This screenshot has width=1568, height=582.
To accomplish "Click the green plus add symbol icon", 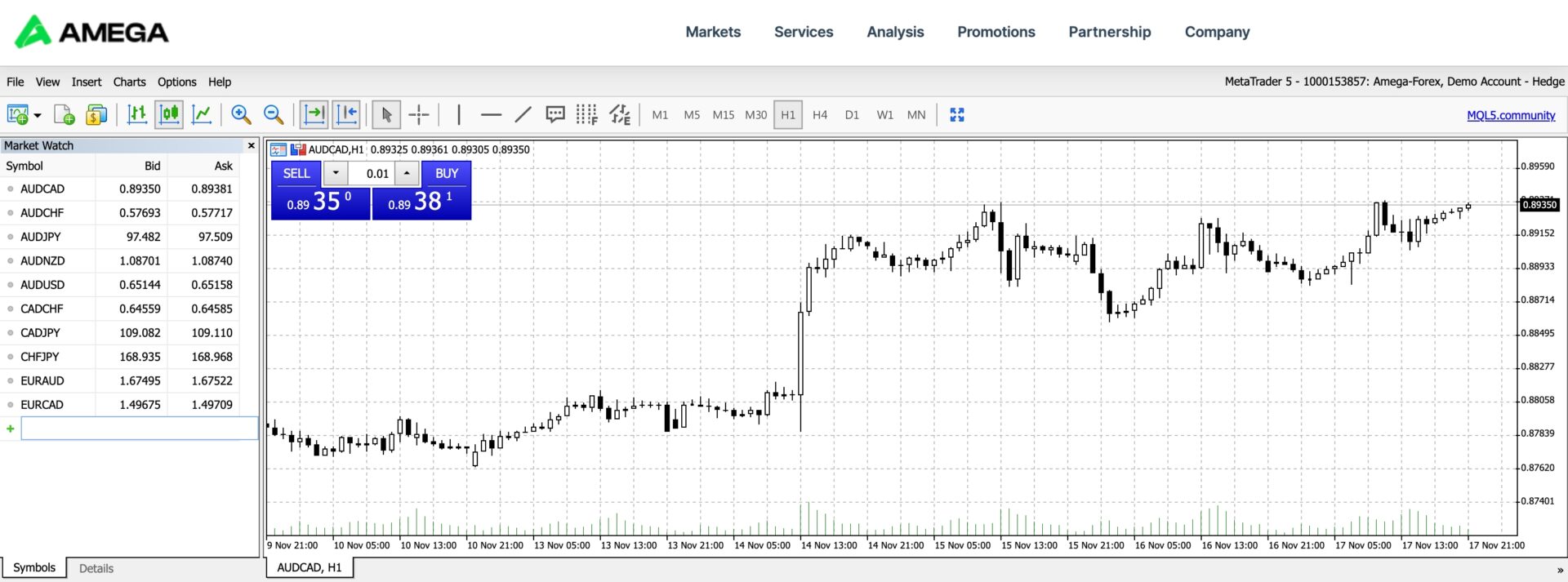I will tap(11, 429).
